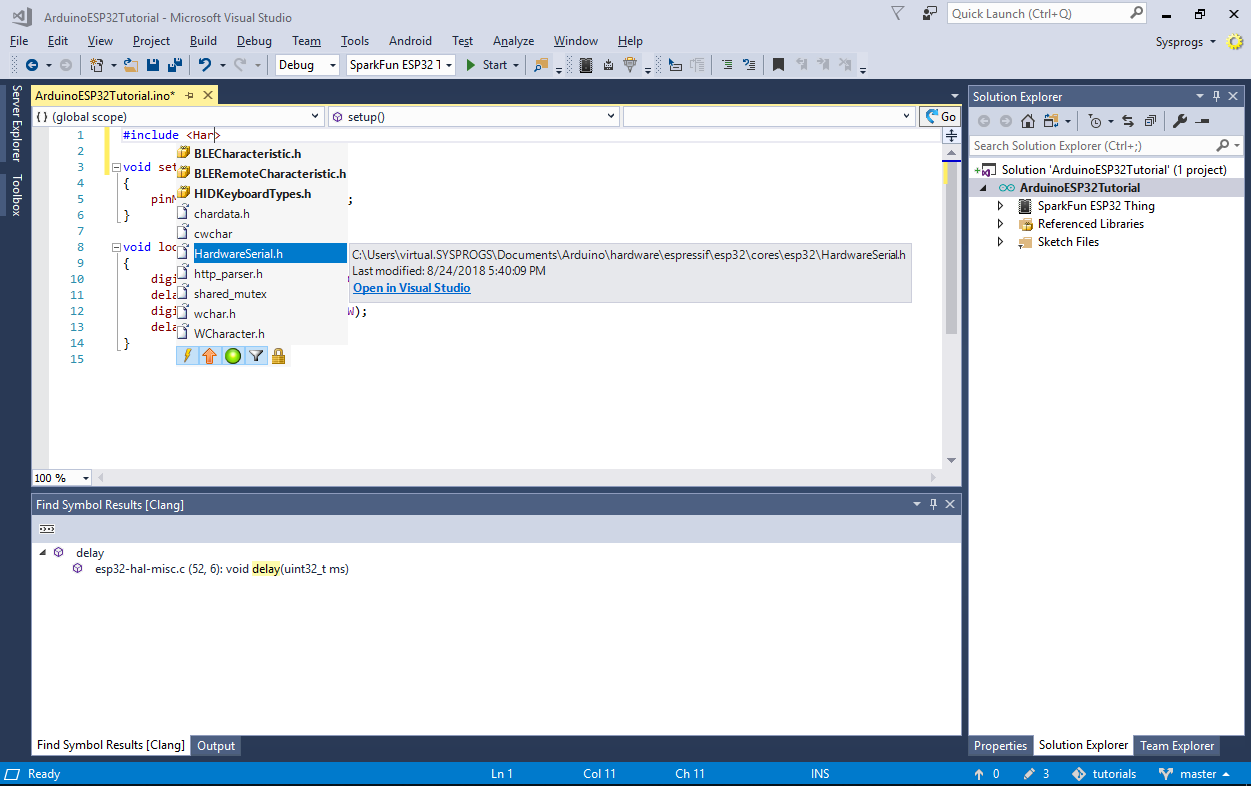Open the Build menu
The width and height of the screenshot is (1251, 786).
[x=203, y=41]
